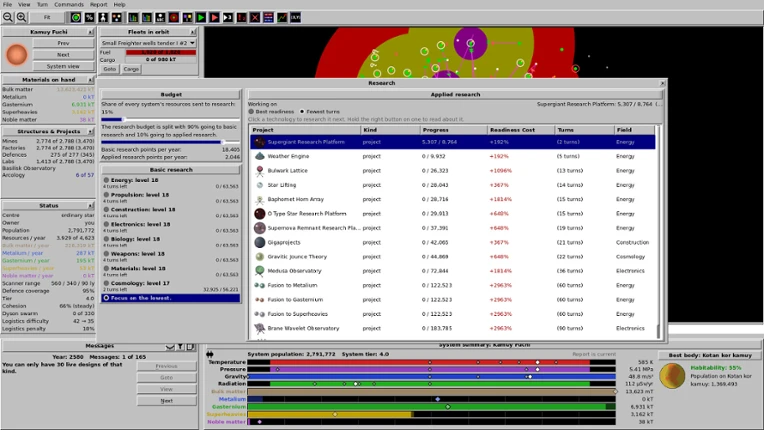Viewport: 764px width, 430px height.
Task: Click the basic versus applied research slider
Action: click(x=171, y=142)
